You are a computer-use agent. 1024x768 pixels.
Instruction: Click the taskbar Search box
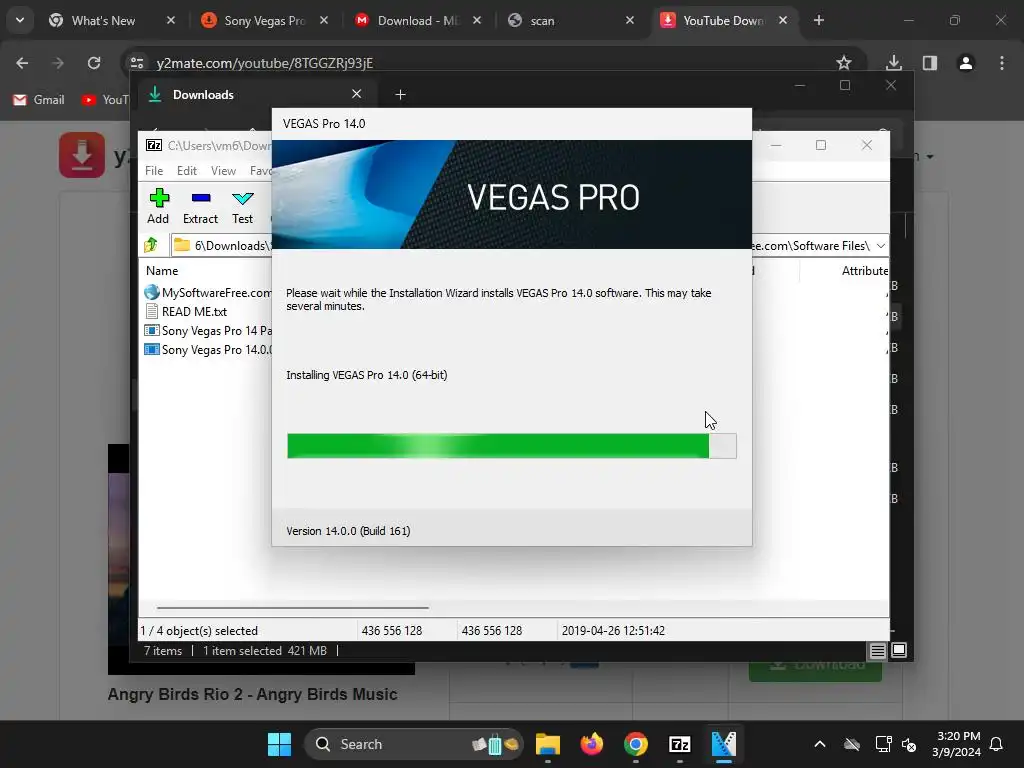coord(414,744)
